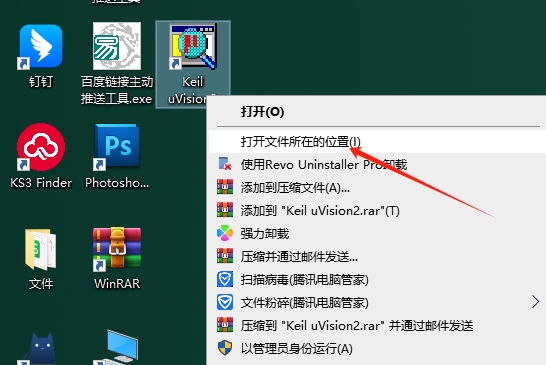Screen dimensions: 546x365
Task: Click the admin shield icon beside 以管理员身份运行
Action: (225, 348)
